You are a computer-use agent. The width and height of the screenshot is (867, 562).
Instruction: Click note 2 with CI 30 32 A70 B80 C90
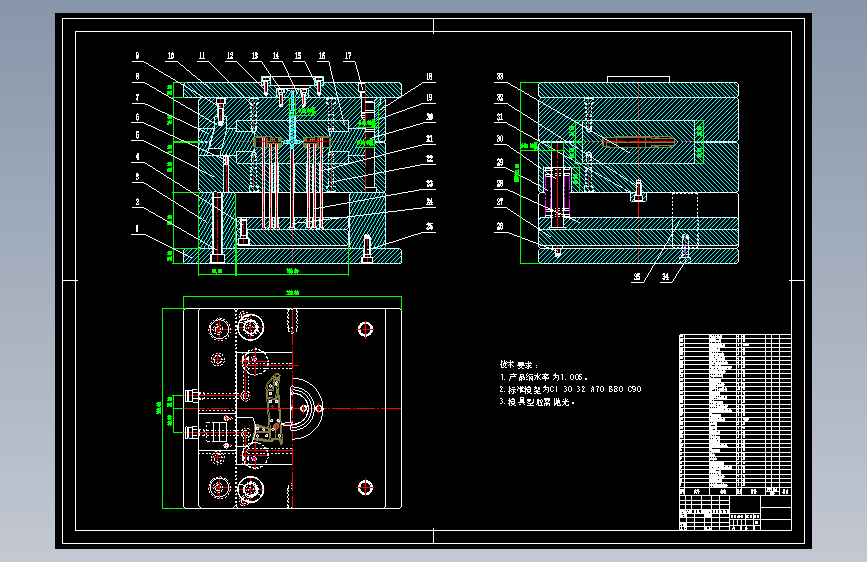pyautogui.click(x=571, y=389)
